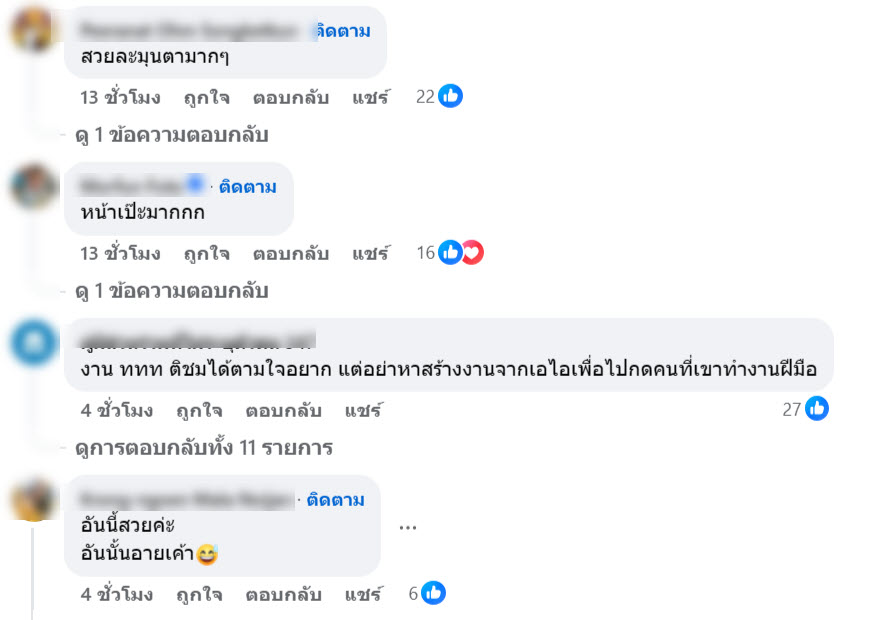Click ติดตาม to follow the first commenter
Screen dimensions: 878x620
coord(343,31)
